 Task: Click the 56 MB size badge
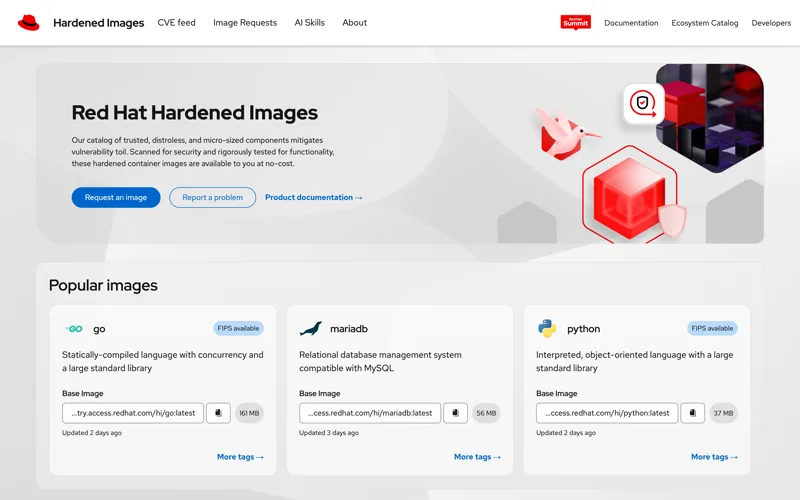pos(486,413)
